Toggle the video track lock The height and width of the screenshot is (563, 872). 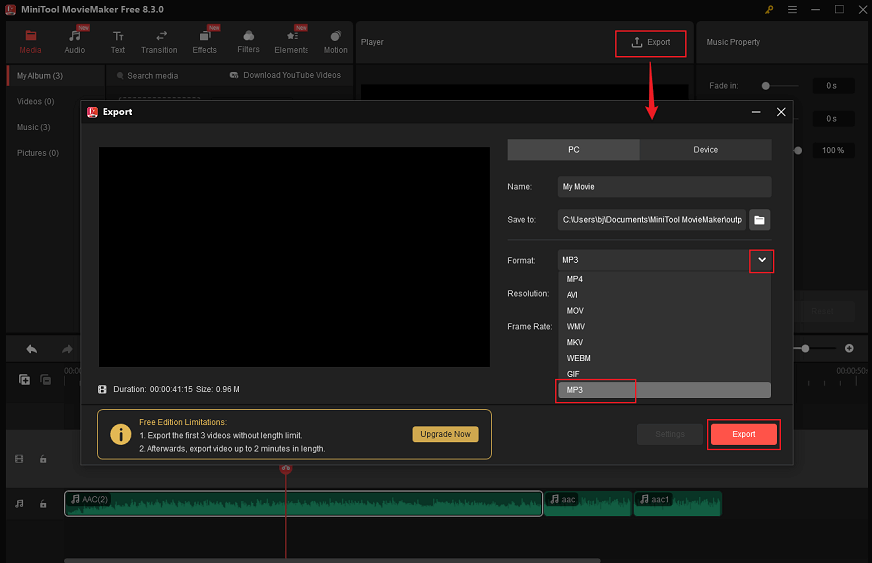43,459
